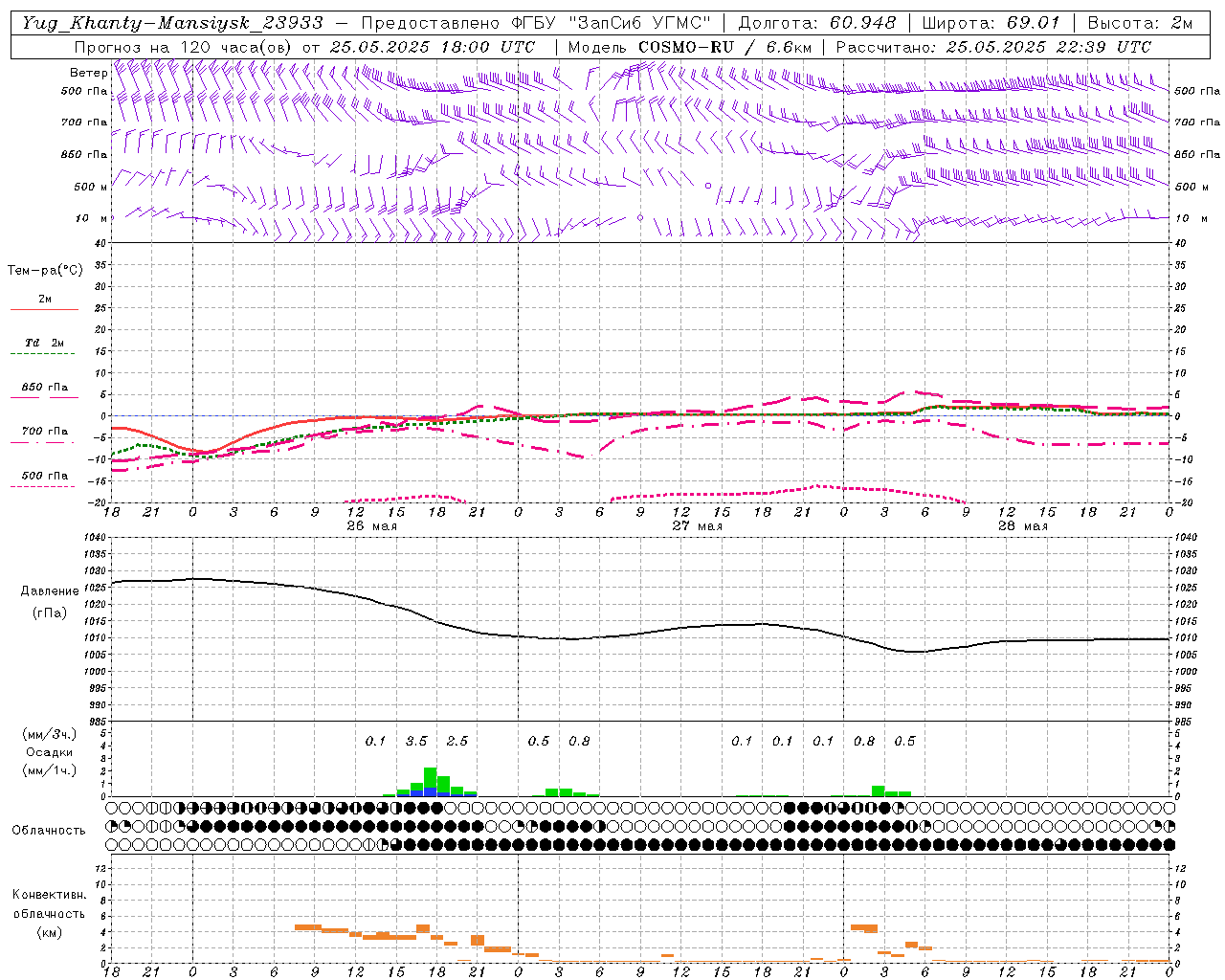Click the 'Рассчитано: 25.05.2025 22:39 UTC' timestamp
Screen dimensions: 1225x980
993,46
